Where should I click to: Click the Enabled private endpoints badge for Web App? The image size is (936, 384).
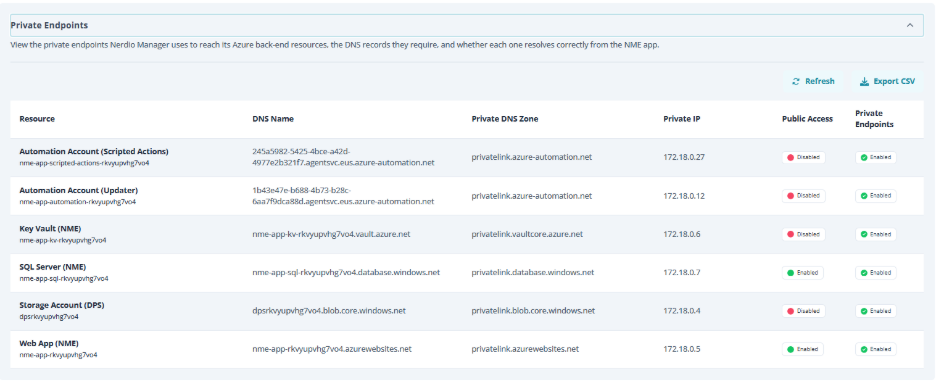click(x=876, y=349)
